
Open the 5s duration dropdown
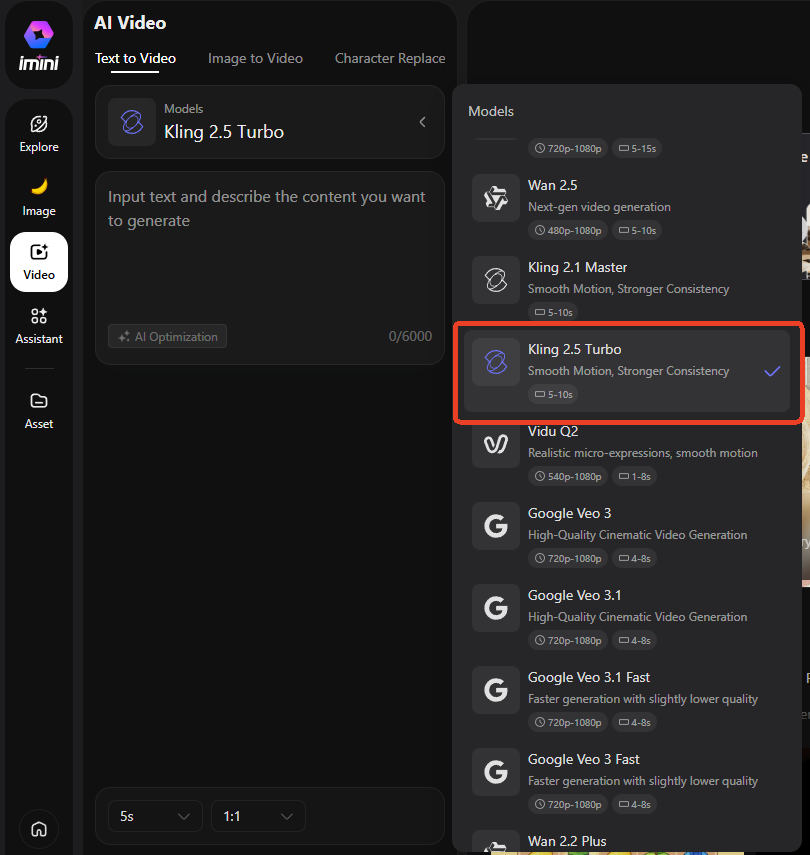[155, 817]
